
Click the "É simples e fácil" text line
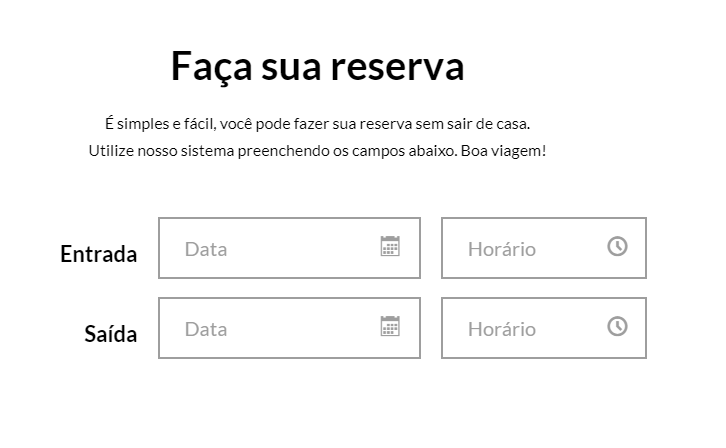click(317, 124)
